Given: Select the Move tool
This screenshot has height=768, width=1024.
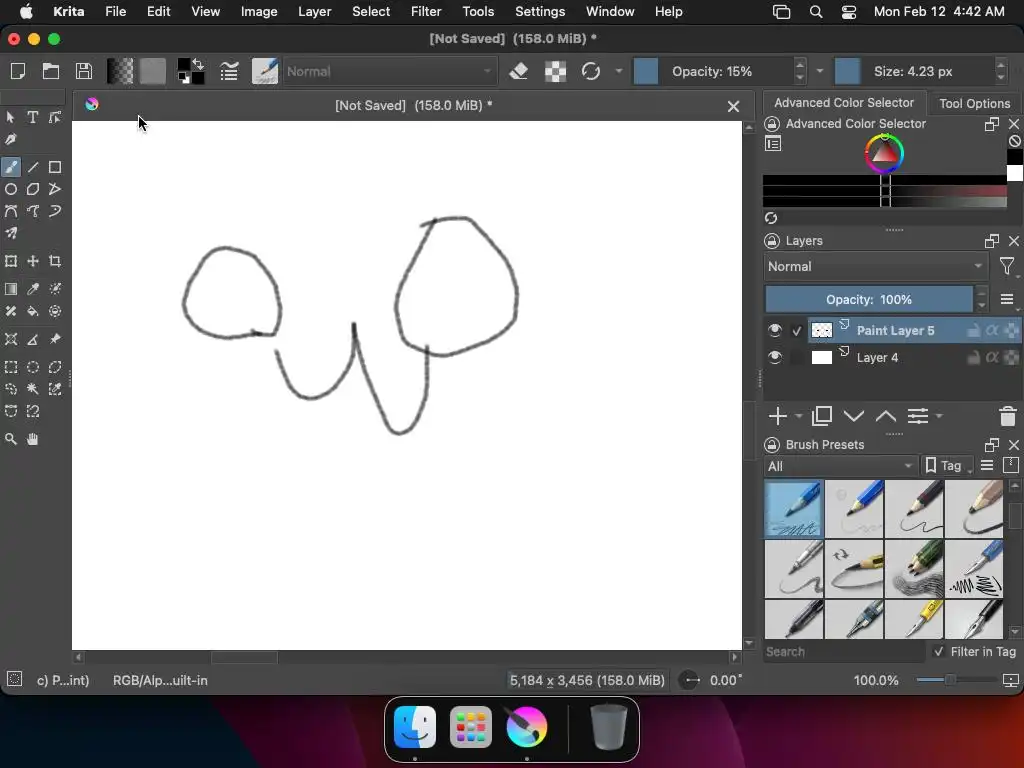Looking at the screenshot, I should click(33, 261).
